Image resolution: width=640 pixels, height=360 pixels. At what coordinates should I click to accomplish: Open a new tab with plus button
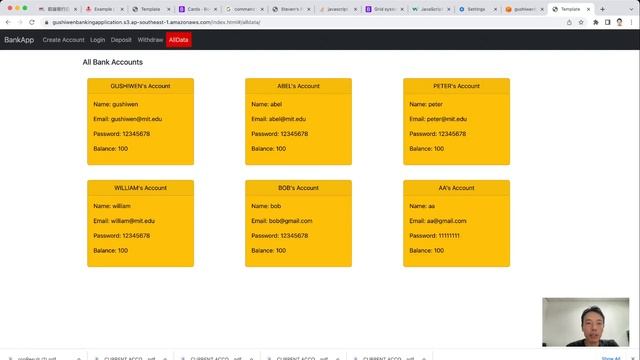tap(602, 9)
